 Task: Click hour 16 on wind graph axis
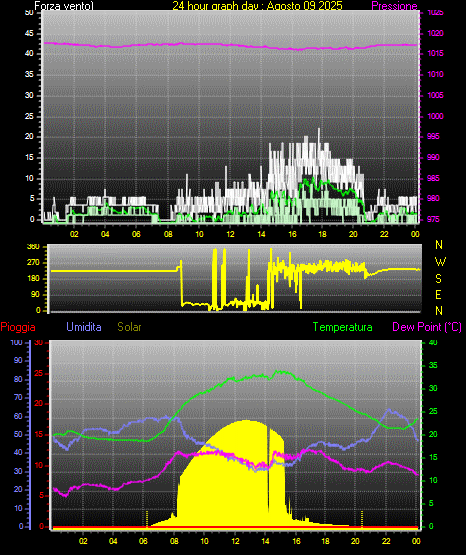point(292,234)
